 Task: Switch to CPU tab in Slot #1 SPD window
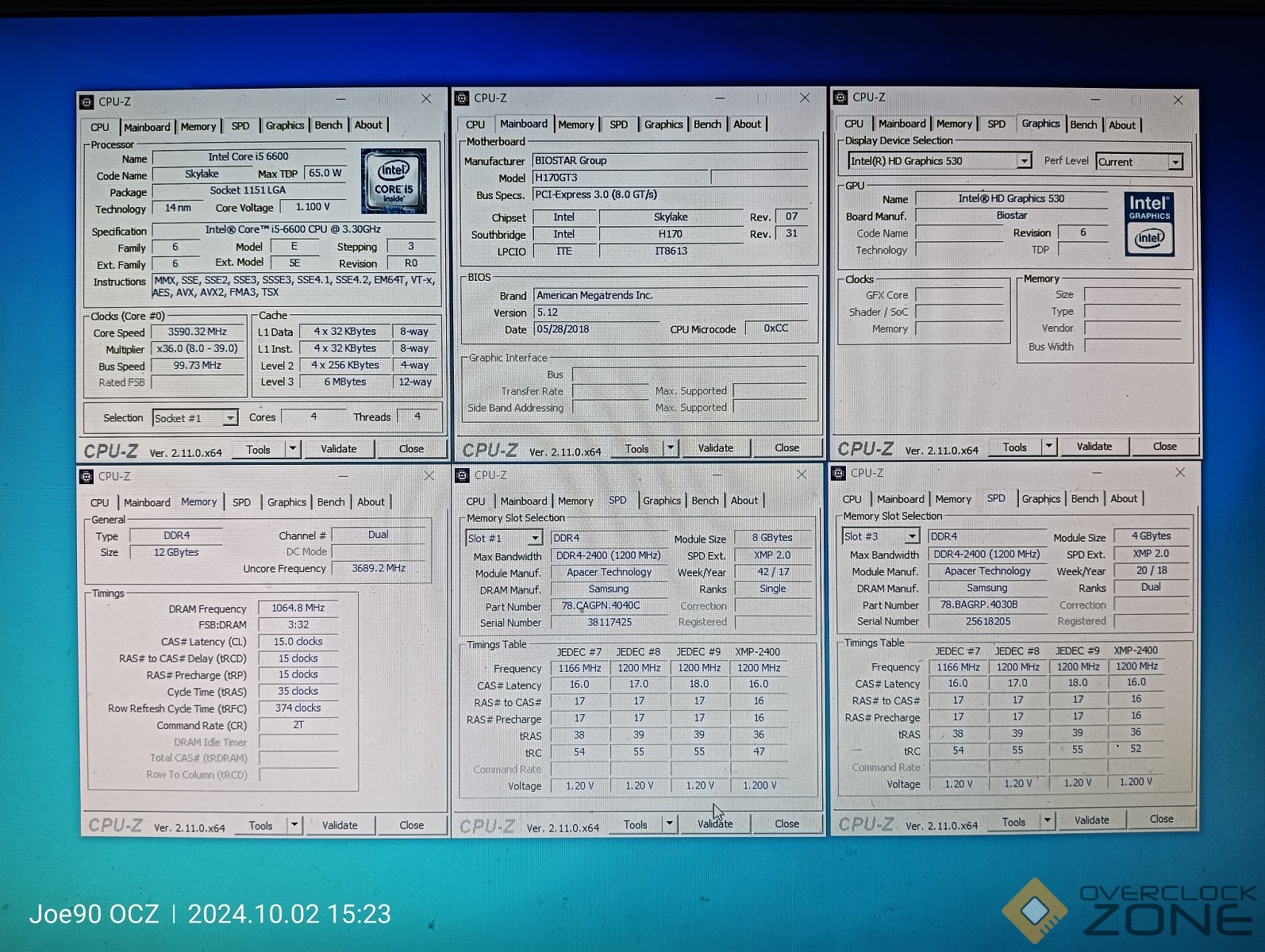475,501
